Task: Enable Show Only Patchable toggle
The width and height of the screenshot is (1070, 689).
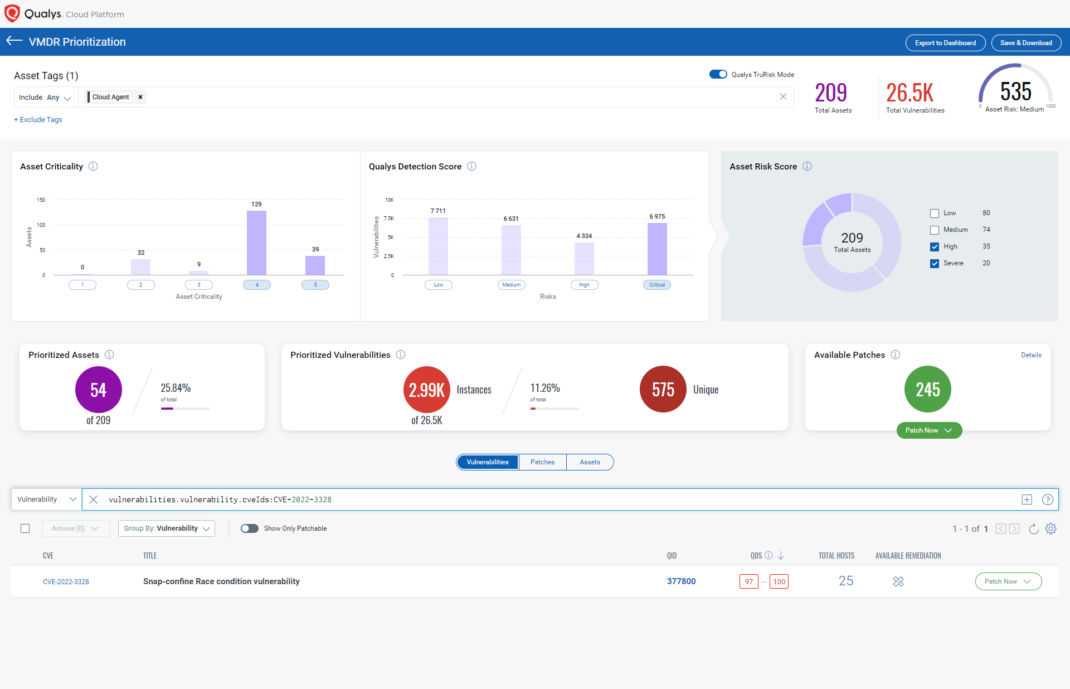Action: pyautogui.click(x=249, y=528)
